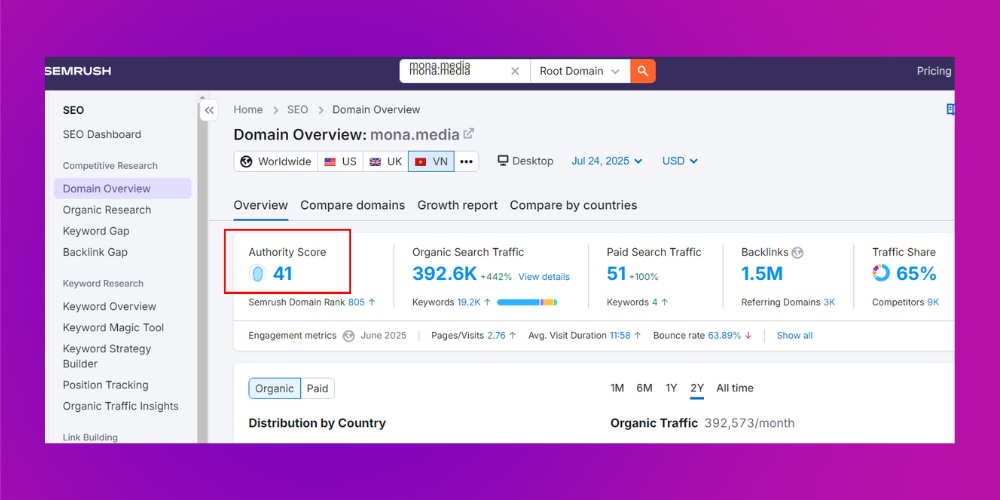Open Referring Domains 3K link
The image size is (1000, 500).
click(828, 302)
